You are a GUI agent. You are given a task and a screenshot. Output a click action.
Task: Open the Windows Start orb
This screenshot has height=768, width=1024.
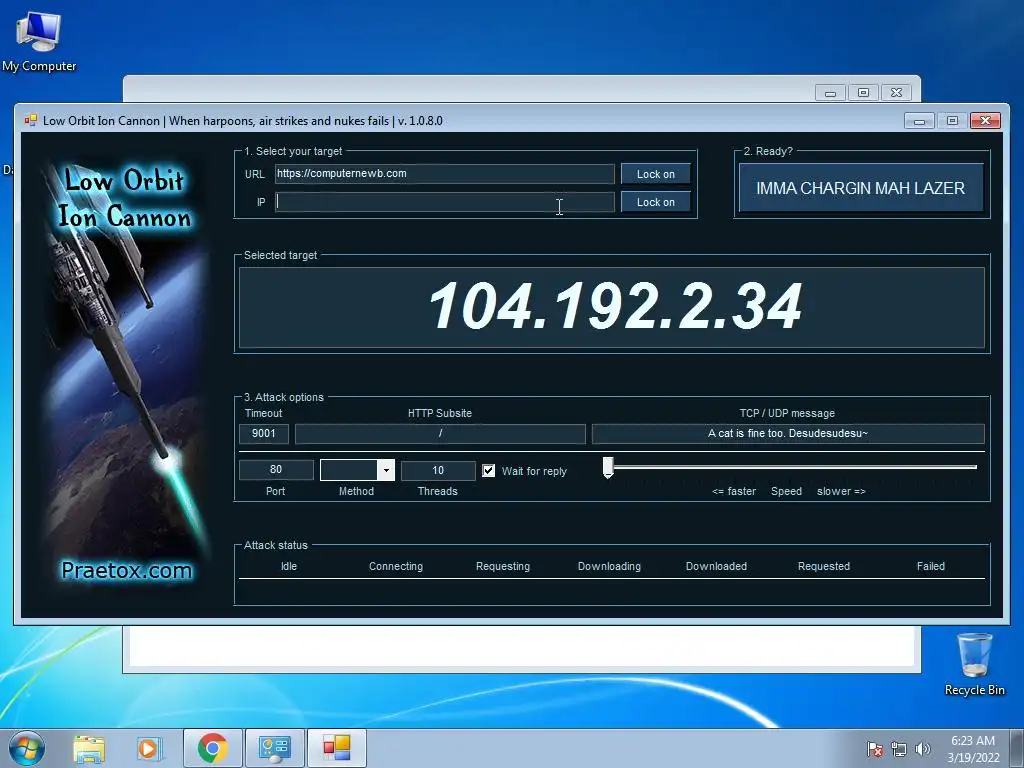point(26,748)
